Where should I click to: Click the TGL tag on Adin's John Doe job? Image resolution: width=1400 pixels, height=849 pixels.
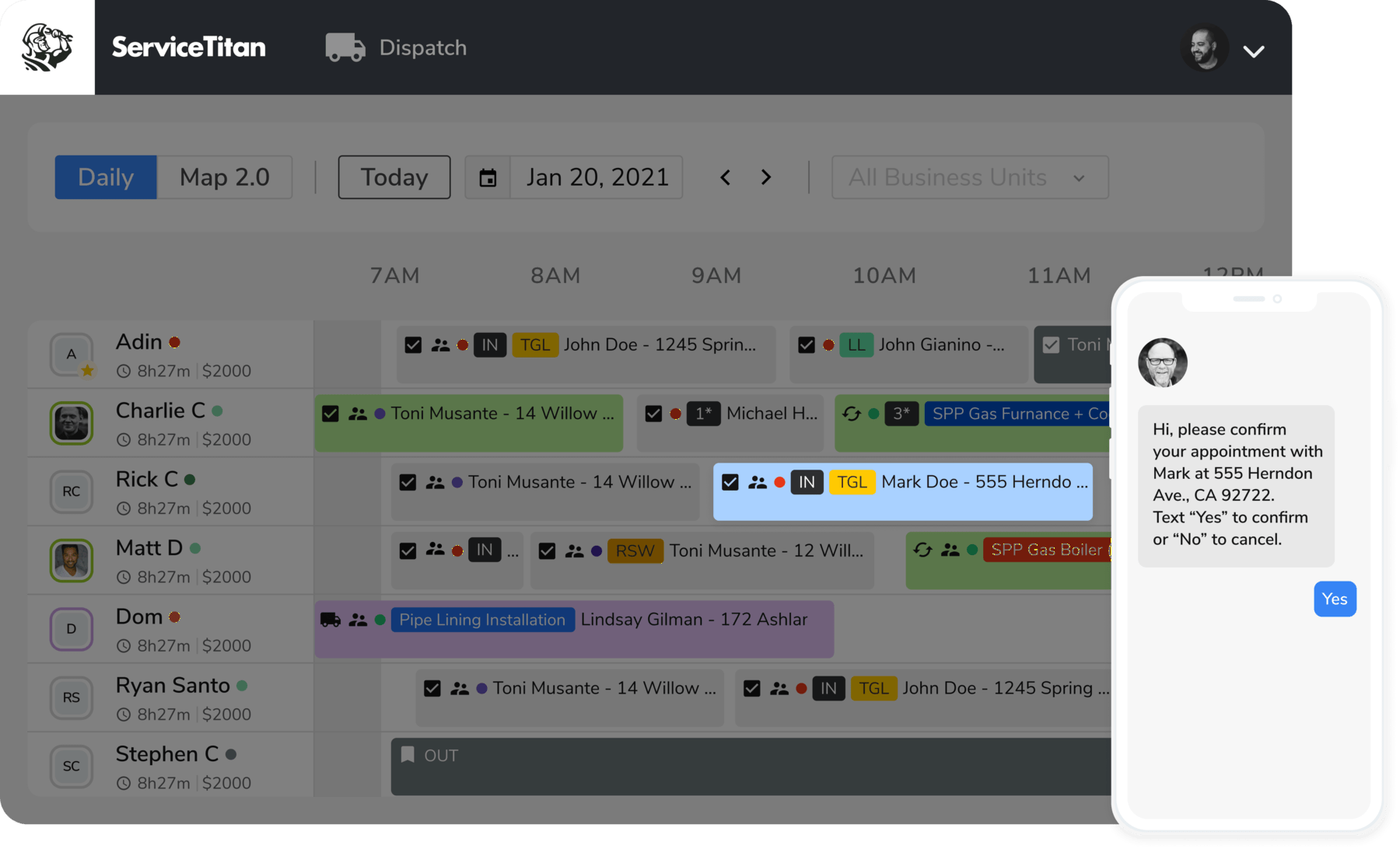(535, 344)
